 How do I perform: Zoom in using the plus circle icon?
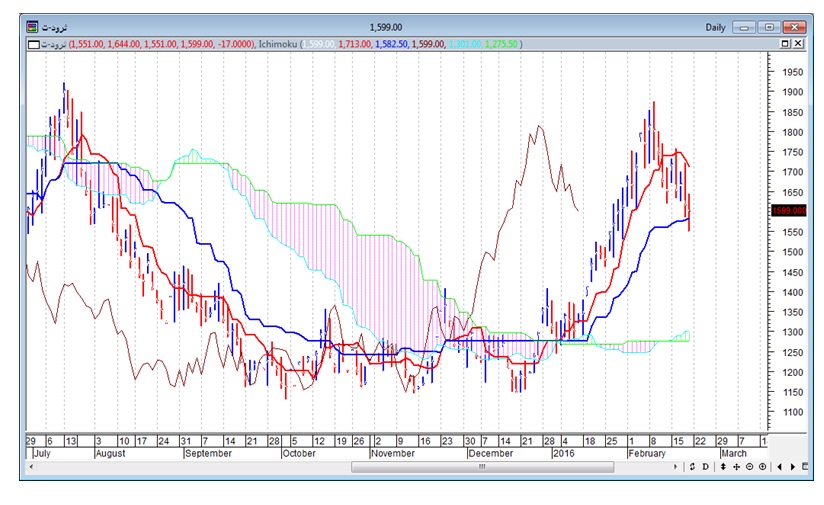click(x=763, y=467)
